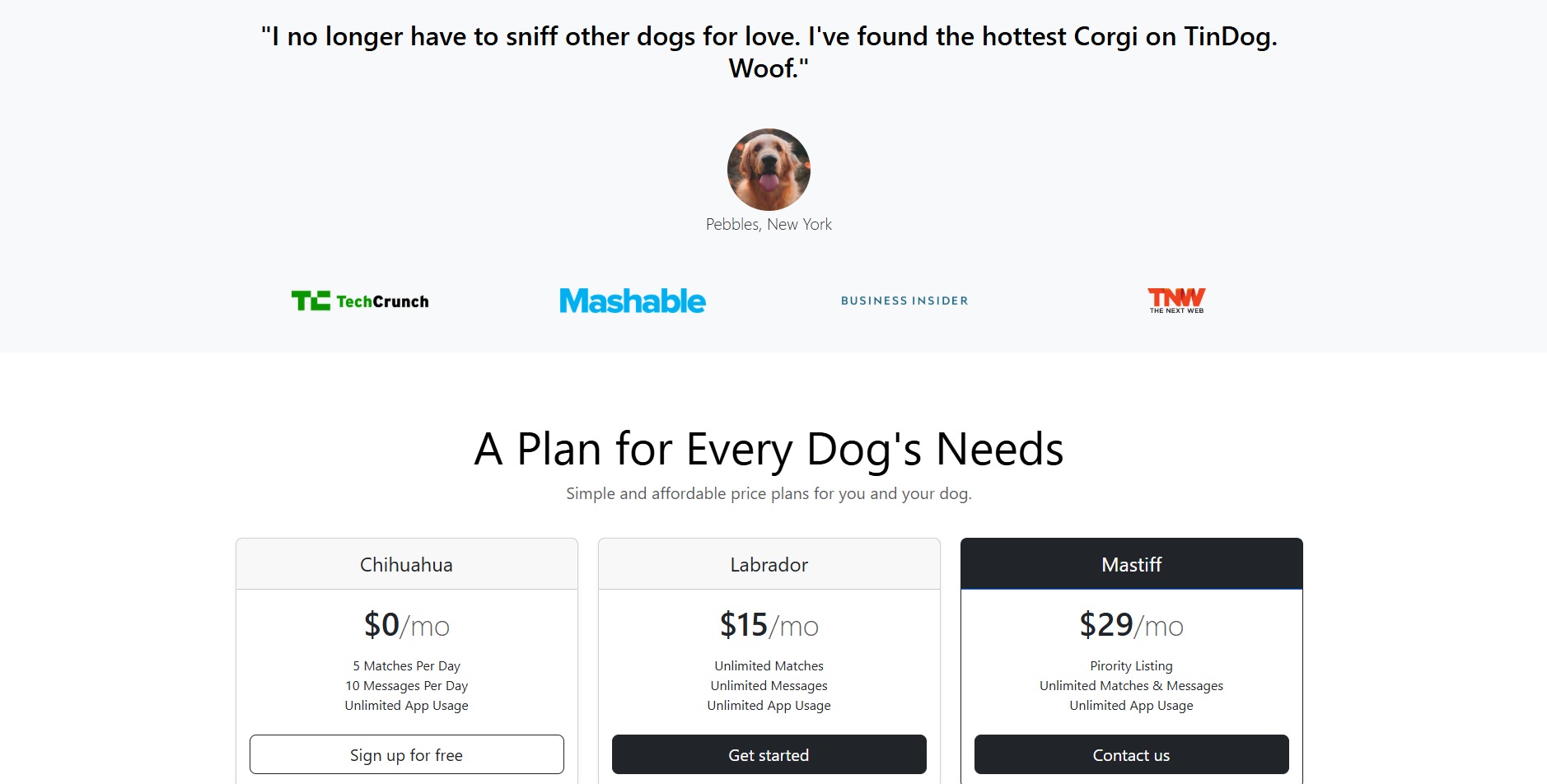This screenshot has height=784, width=1547.
Task: Click the '5 Matches Per Day' feature line
Action: point(406,666)
